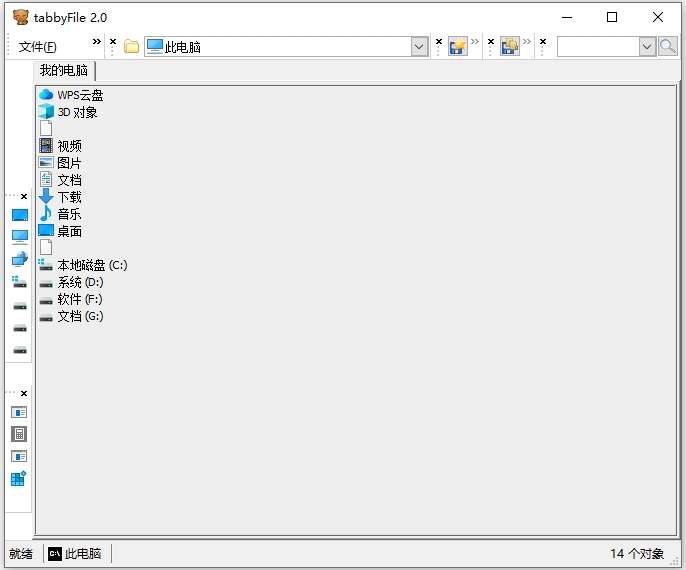
Task: Expand the menu bar overflow chevron beside 文件(F)
Action: pos(97,42)
